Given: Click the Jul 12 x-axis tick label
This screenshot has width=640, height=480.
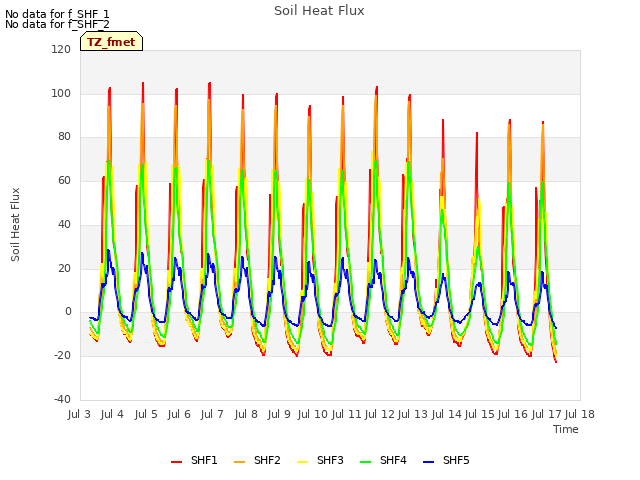Looking at the screenshot, I should pyautogui.click(x=379, y=414).
